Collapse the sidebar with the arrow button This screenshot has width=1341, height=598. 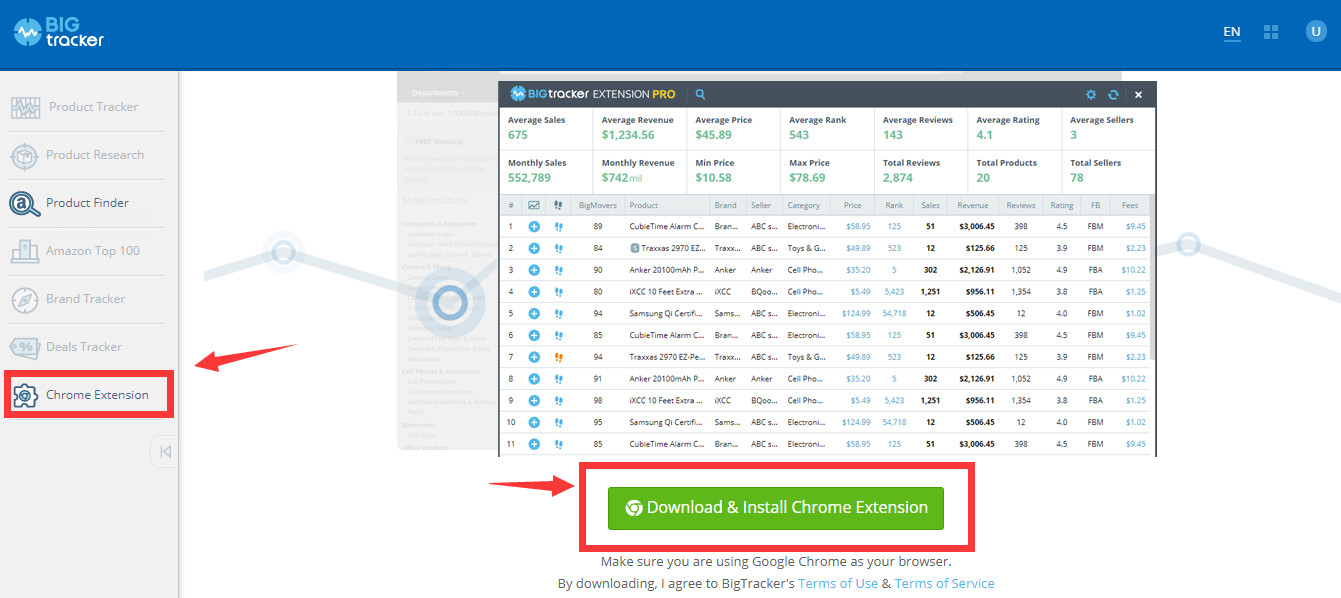pos(165,452)
